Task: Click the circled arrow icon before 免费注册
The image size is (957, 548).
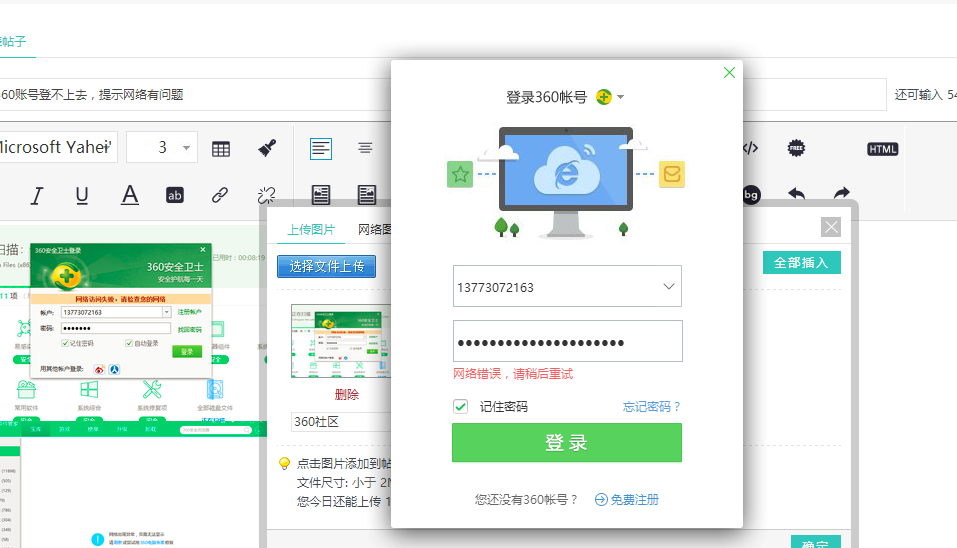Action: [x=601, y=500]
